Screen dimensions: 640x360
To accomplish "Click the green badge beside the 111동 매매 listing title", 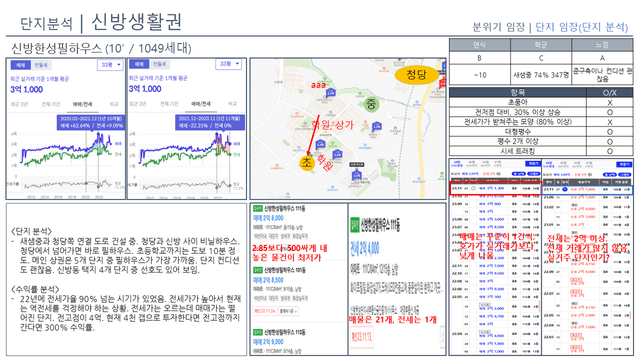I will click(257, 209).
